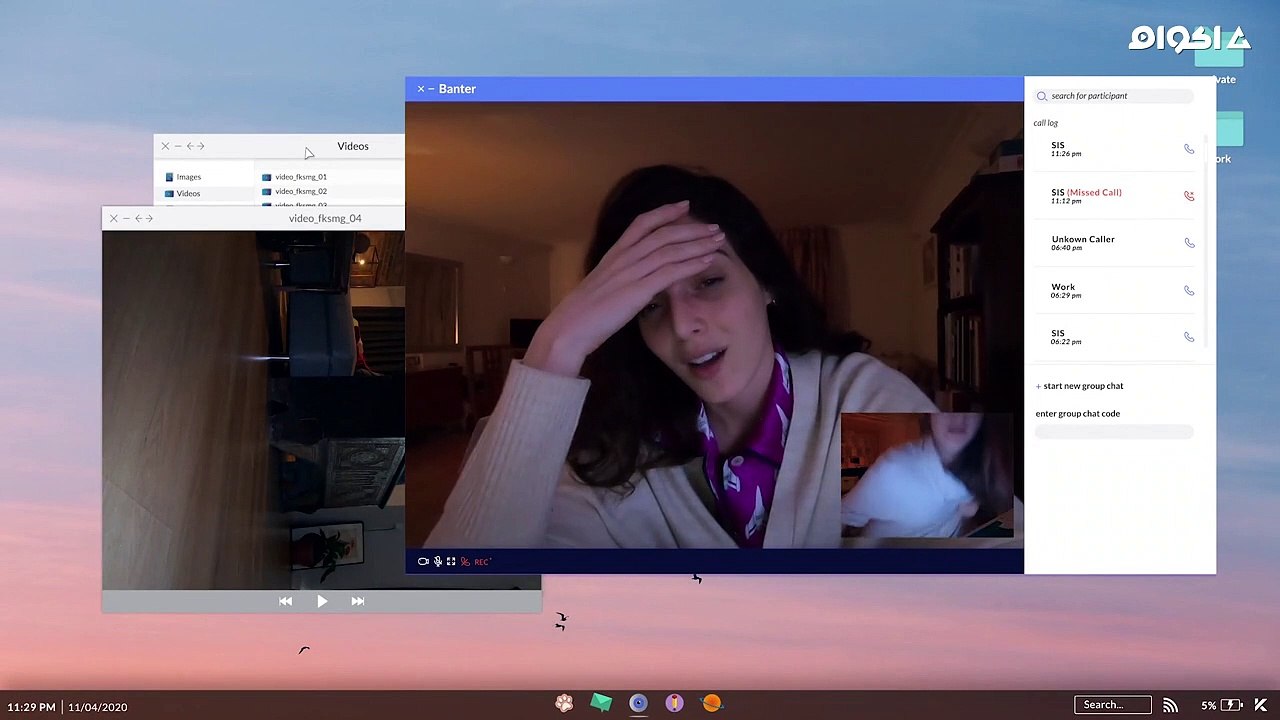Open the Images folder in the sidebar
The height and width of the screenshot is (720, 1280).
(182, 177)
